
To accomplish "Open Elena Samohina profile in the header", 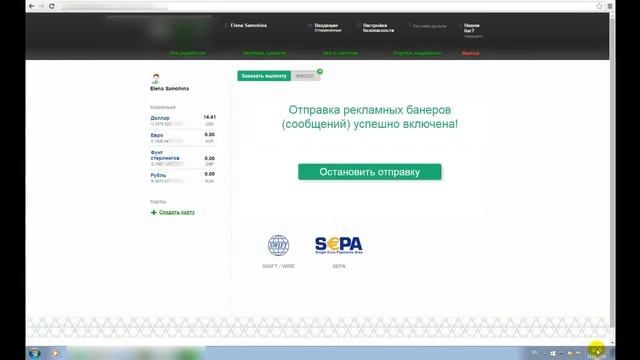I will point(248,25).
